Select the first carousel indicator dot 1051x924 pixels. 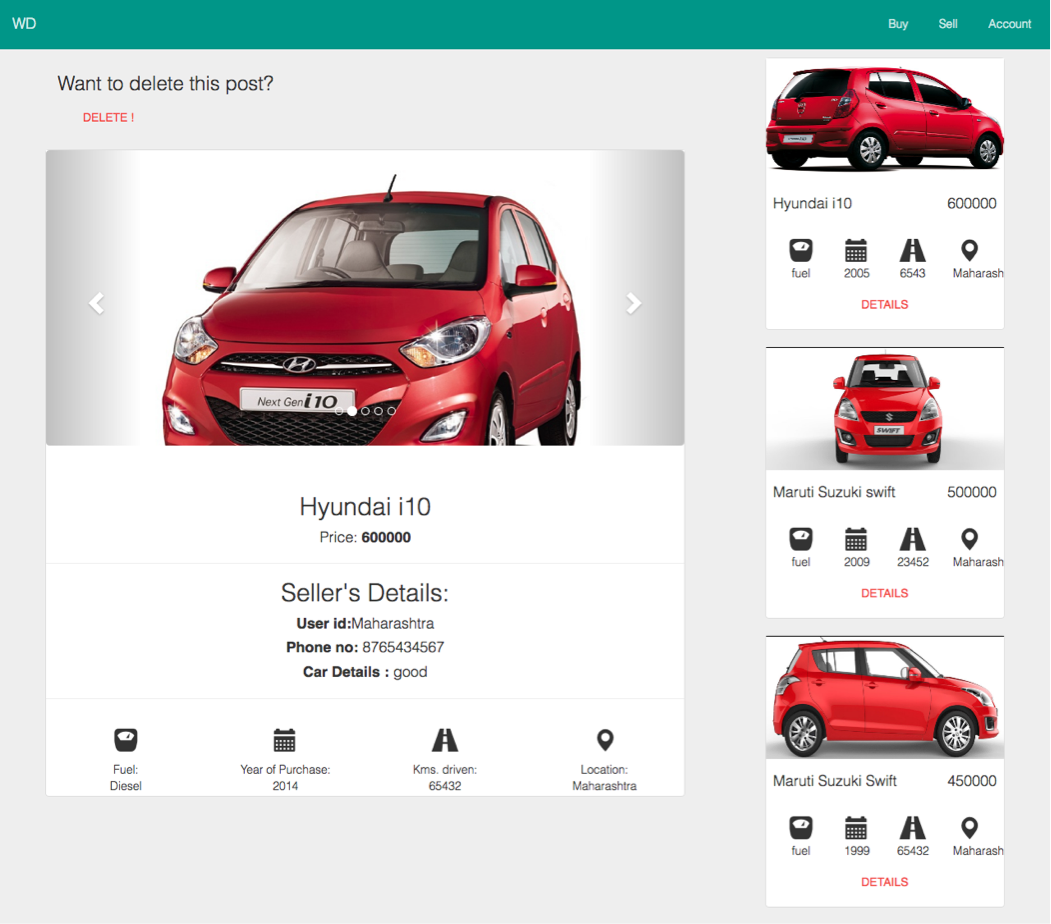tap(339, 411)
